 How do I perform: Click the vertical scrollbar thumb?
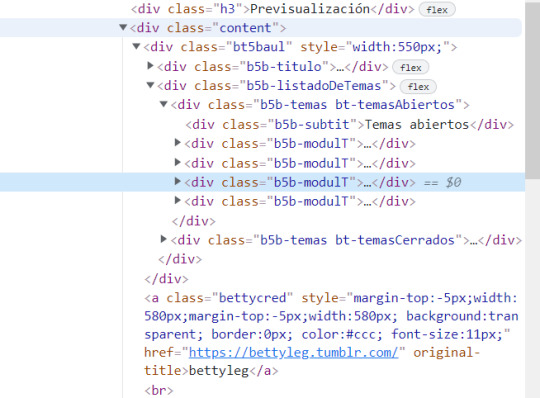(532, 90)
